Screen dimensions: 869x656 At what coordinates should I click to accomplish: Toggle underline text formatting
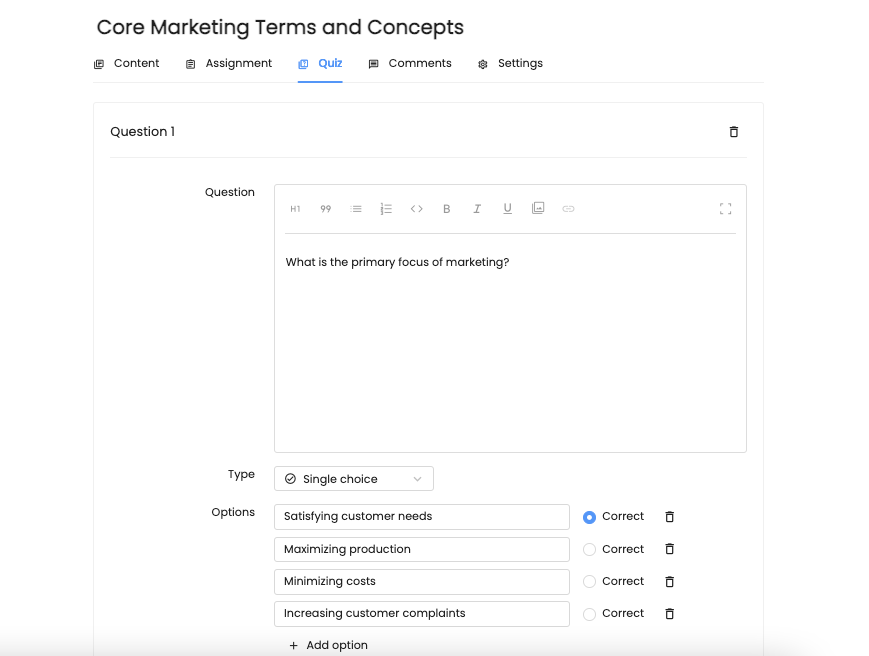click(x=507, y=208)
